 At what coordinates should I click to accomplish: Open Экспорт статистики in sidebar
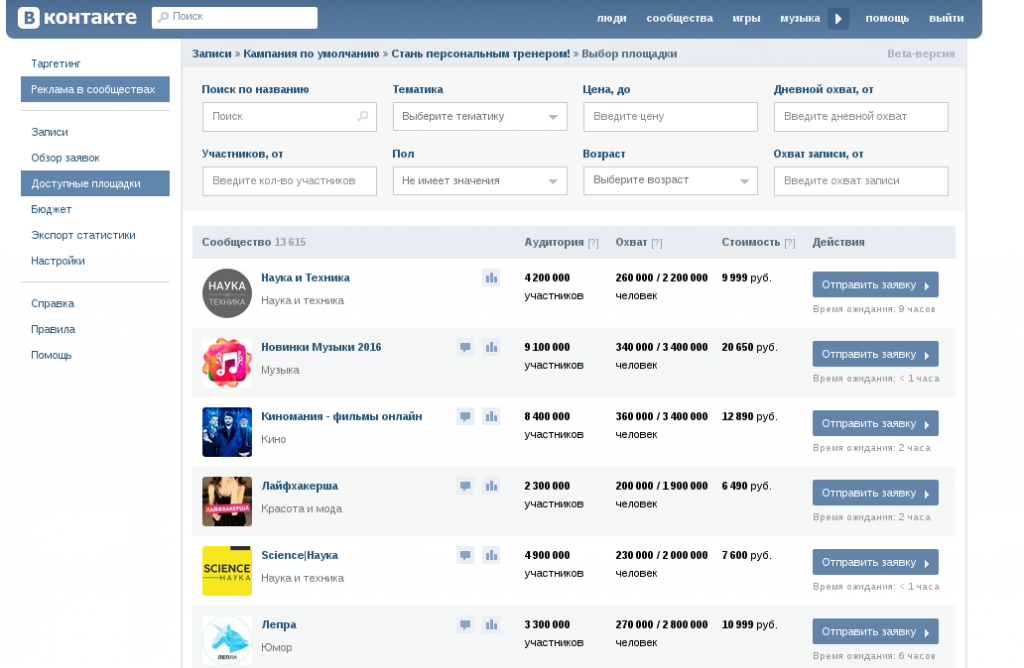click(x=83, y=235)
